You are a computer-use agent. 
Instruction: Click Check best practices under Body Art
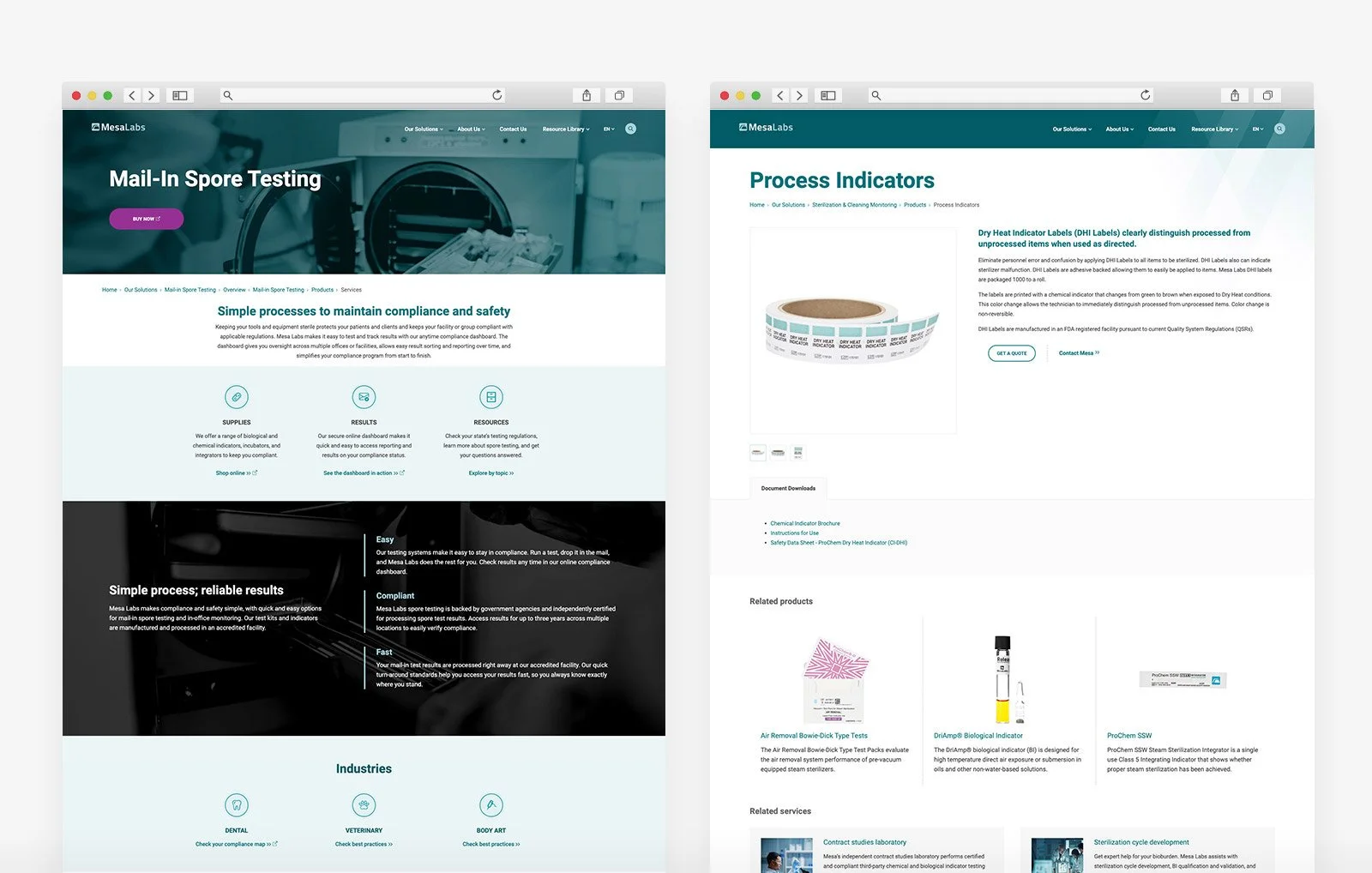click(x=491, y=845)
